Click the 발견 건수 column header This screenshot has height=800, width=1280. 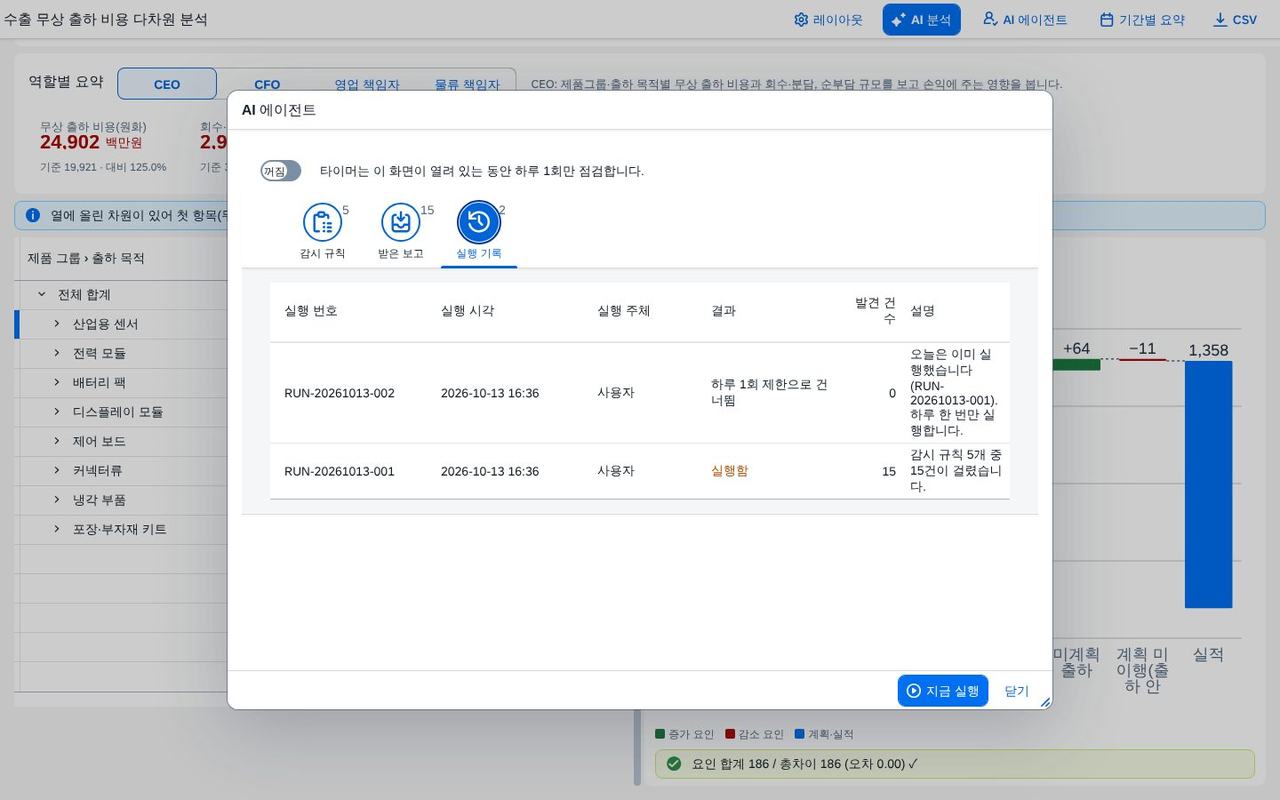click(875, 311)
